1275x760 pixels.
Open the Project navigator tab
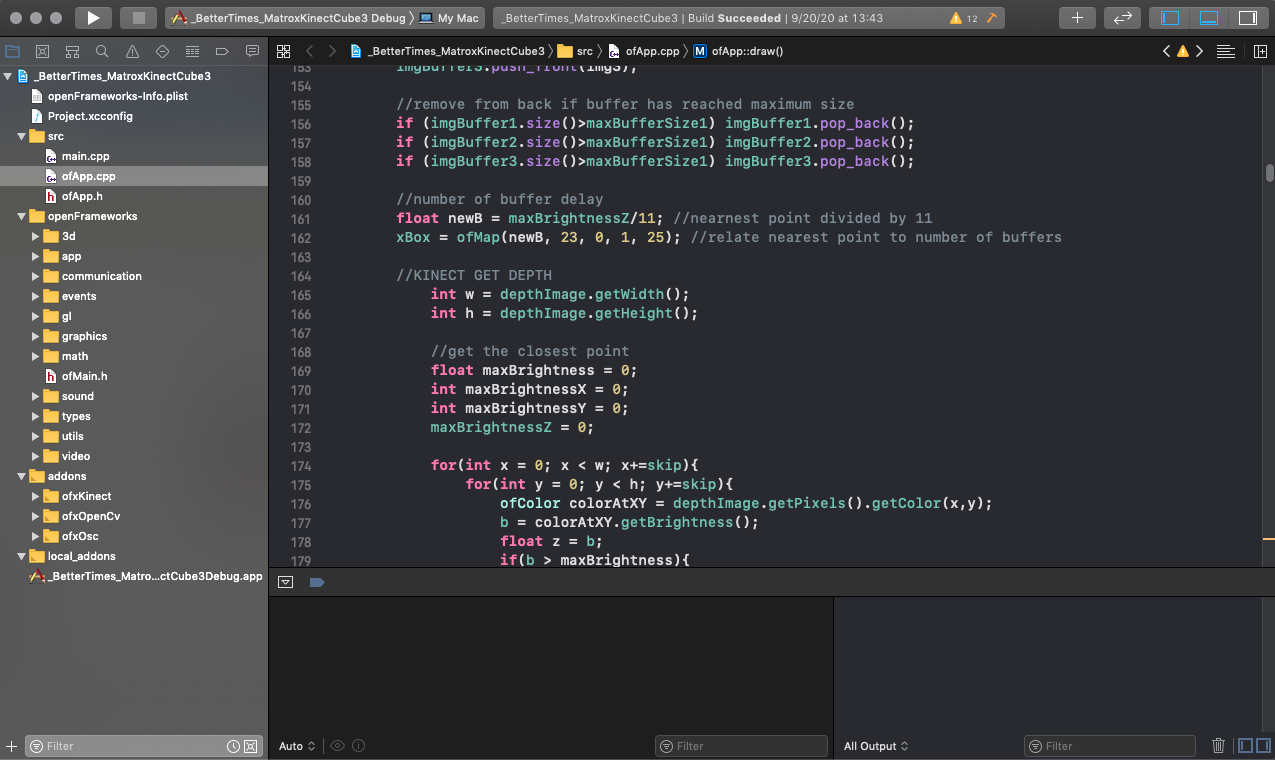coord(13,51)
